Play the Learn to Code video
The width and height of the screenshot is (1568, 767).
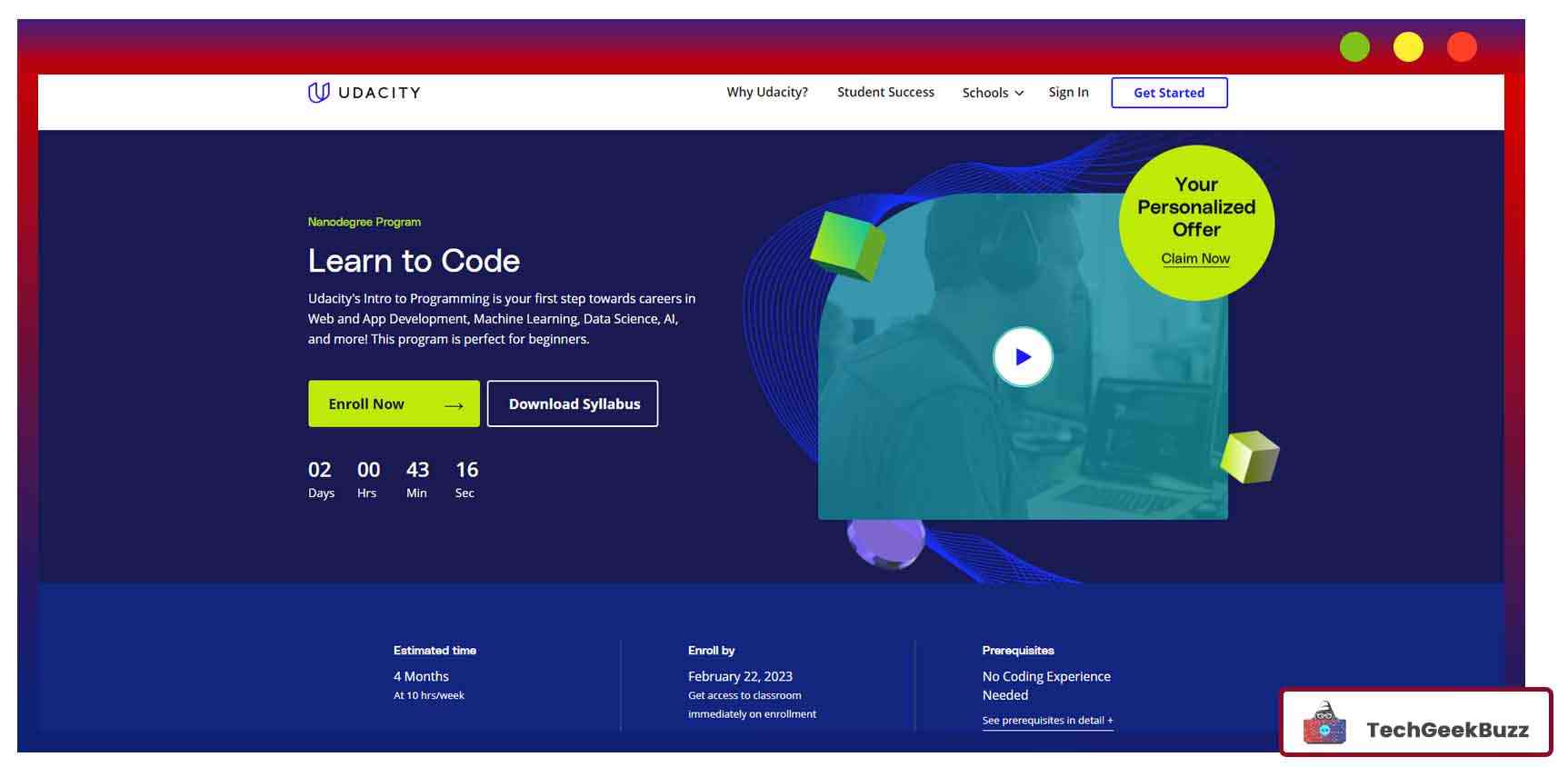[1023, 357]
